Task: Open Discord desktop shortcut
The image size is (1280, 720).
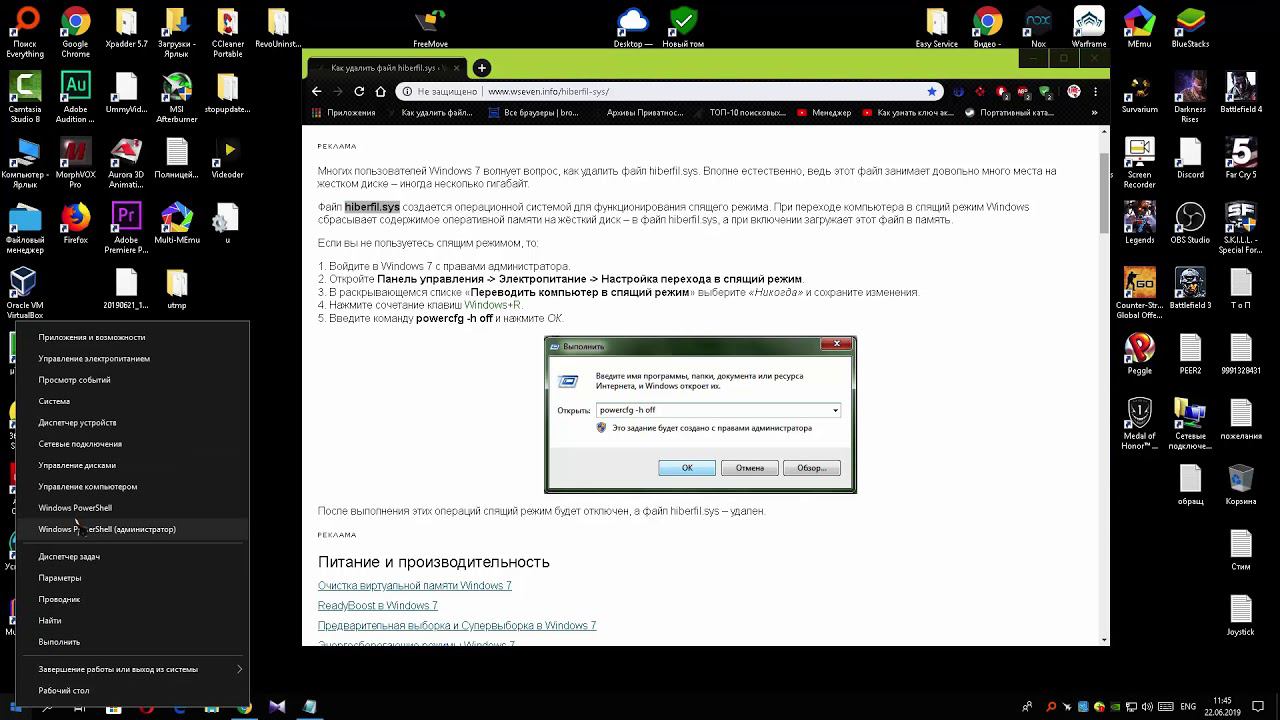Action: pos(1190,158)
